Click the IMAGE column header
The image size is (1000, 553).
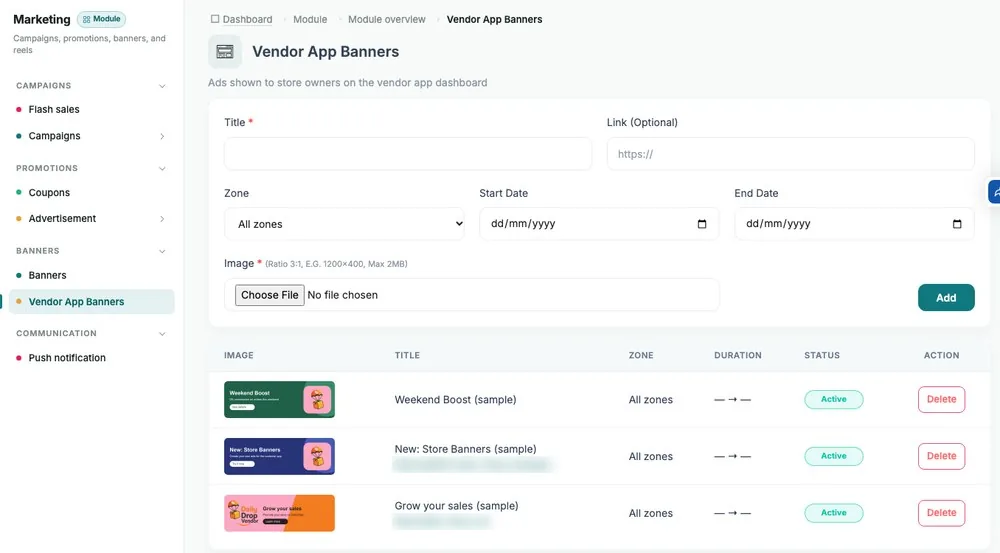(239, 355)
